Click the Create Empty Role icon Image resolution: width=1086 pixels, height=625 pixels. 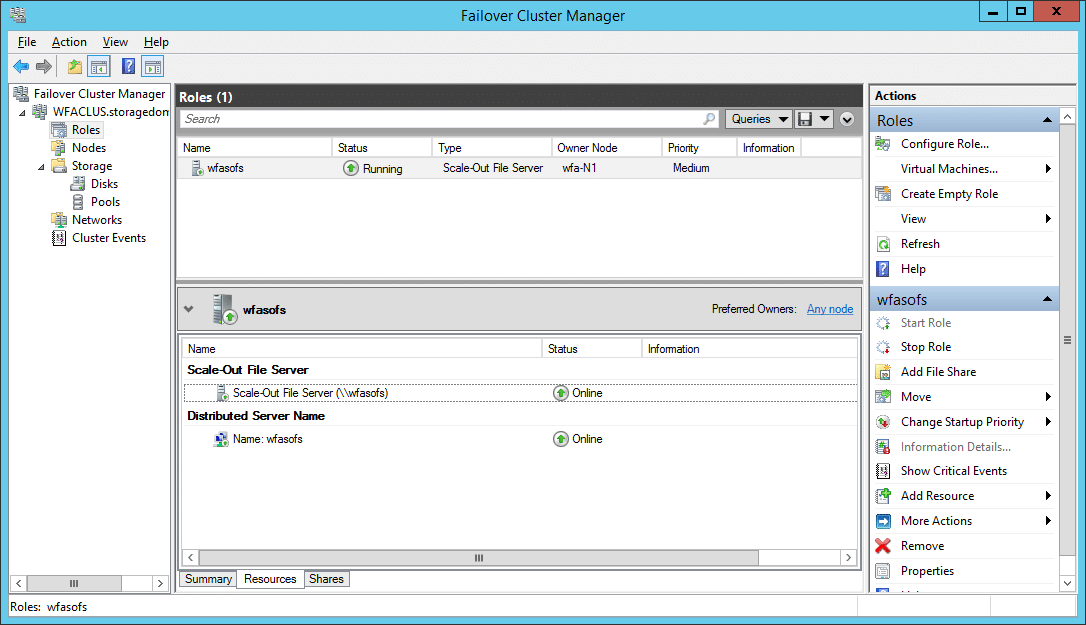(x=883, y=194)
